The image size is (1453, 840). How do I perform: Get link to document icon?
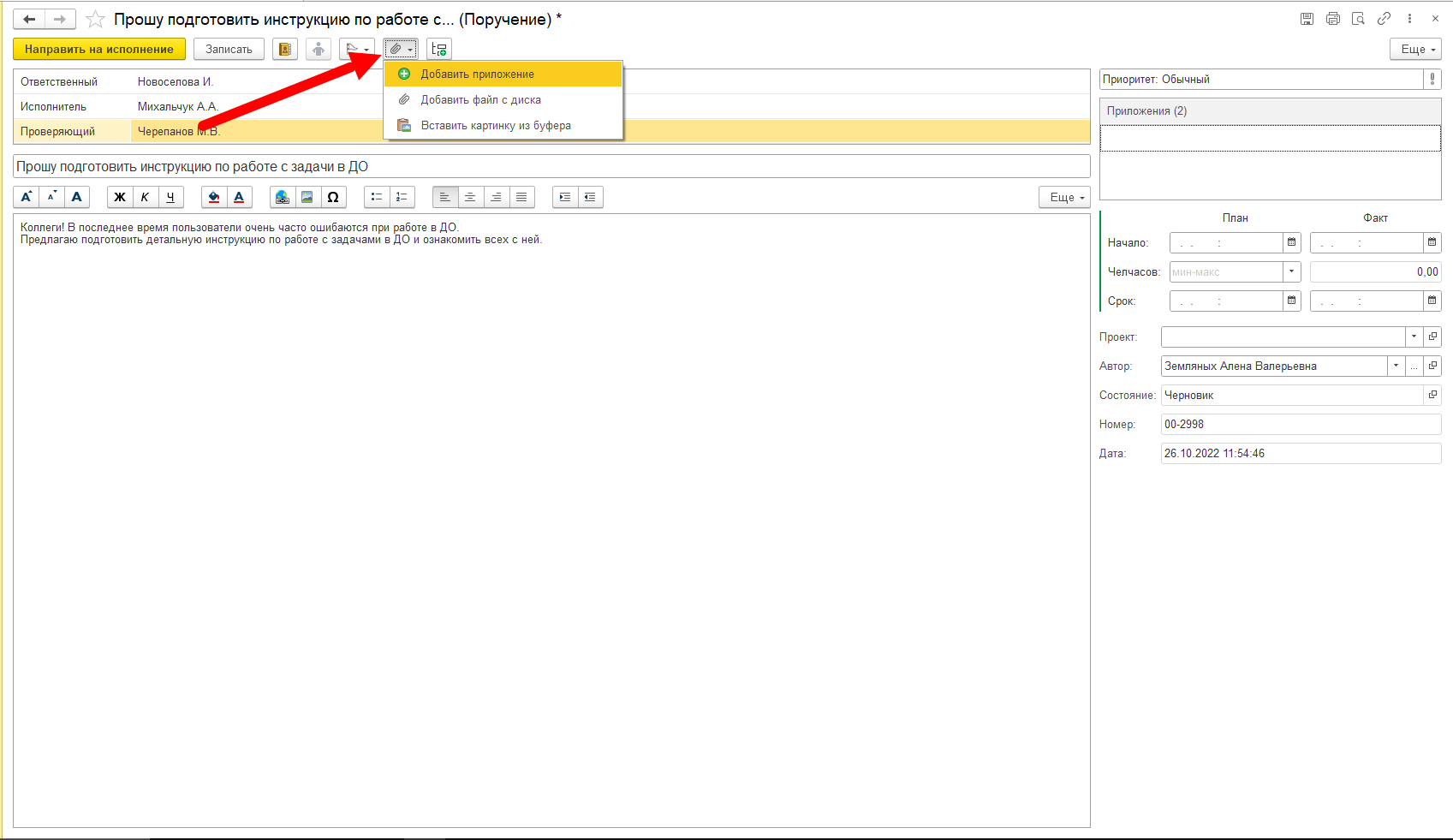pos(1384,19)
